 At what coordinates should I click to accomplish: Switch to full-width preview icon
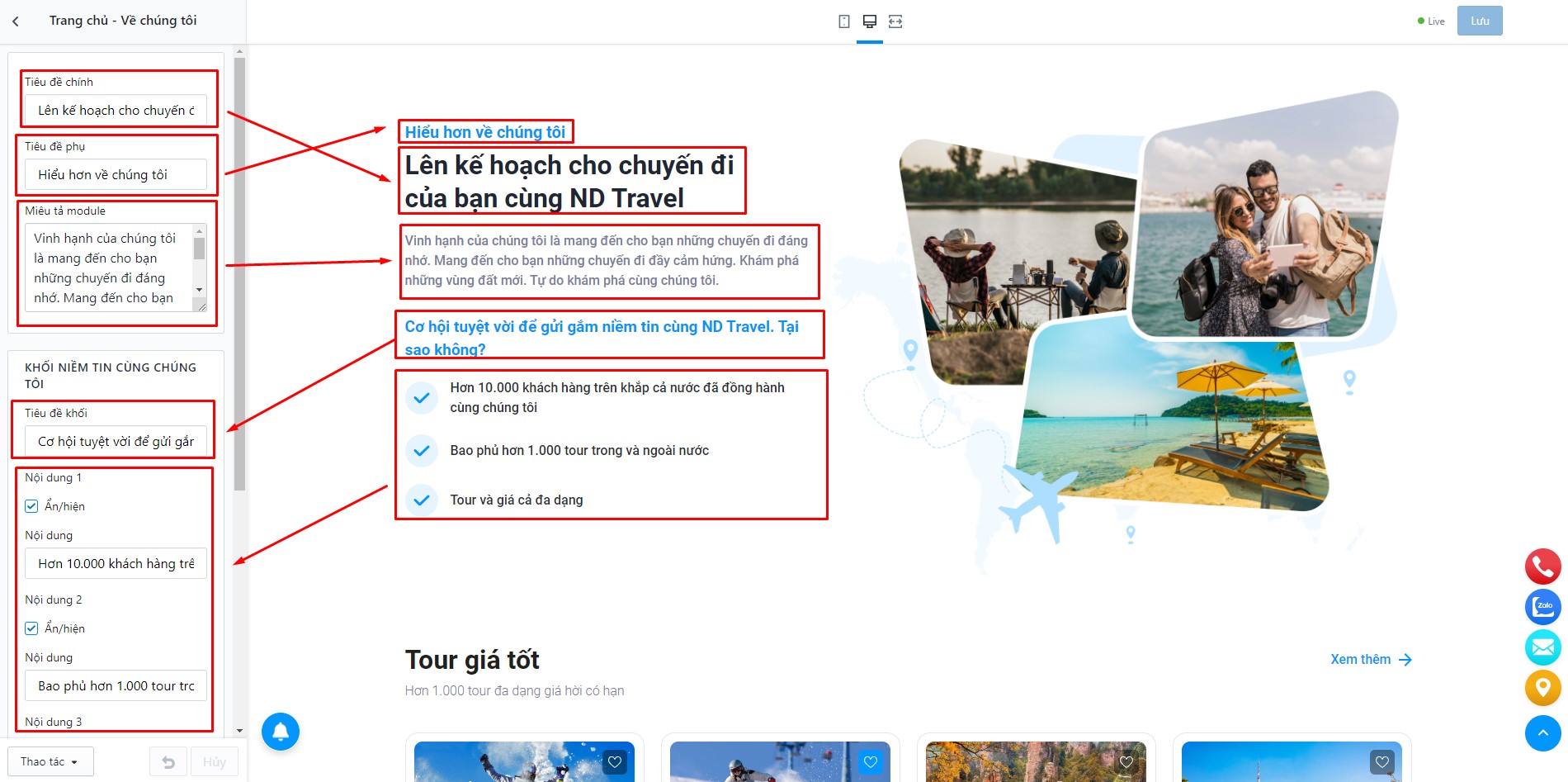895,21
